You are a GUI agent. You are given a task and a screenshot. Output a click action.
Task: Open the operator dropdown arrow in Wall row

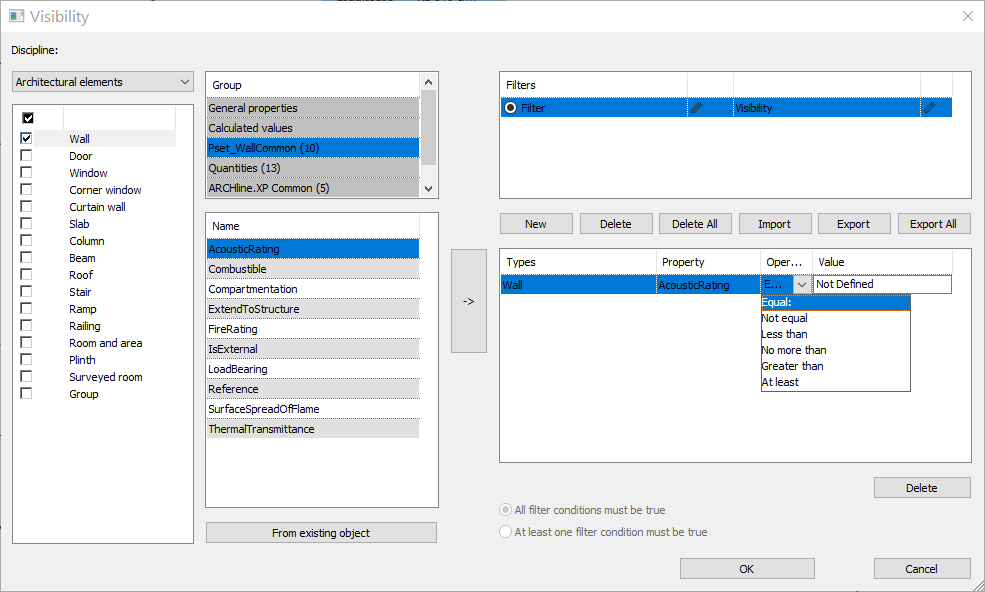802,285
